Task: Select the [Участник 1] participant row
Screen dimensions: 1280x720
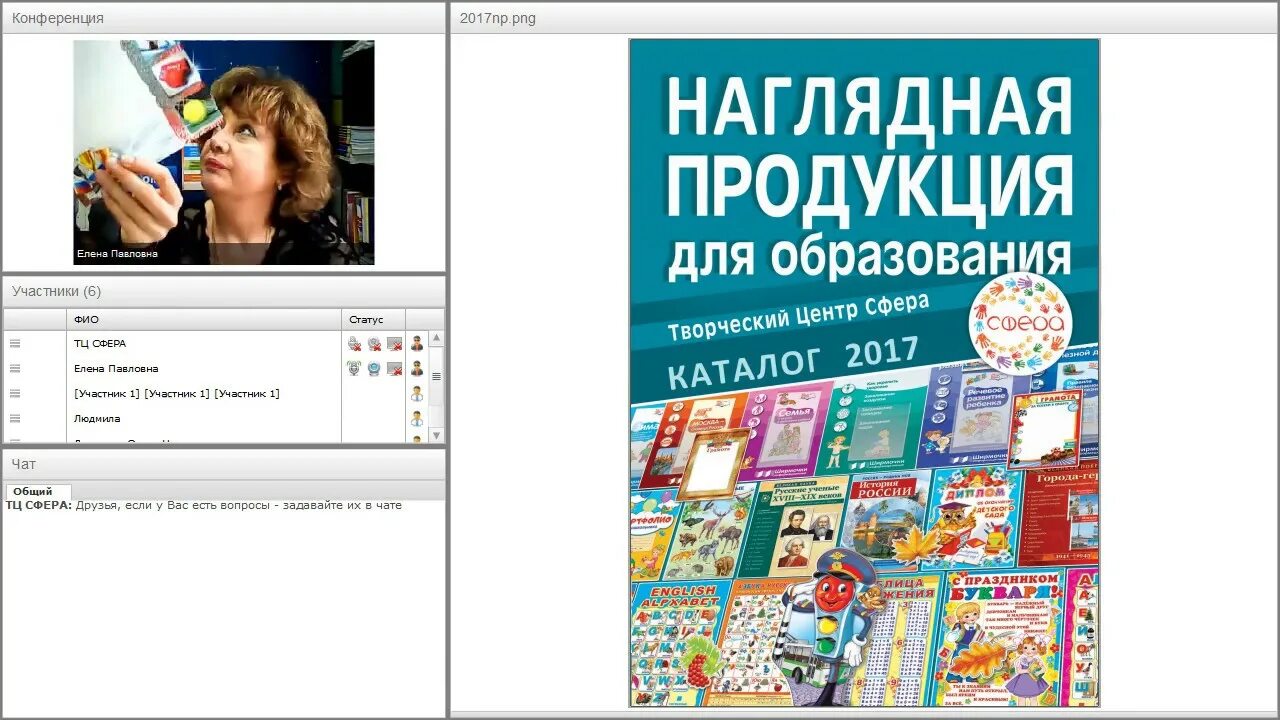Action: click(217, 393)
